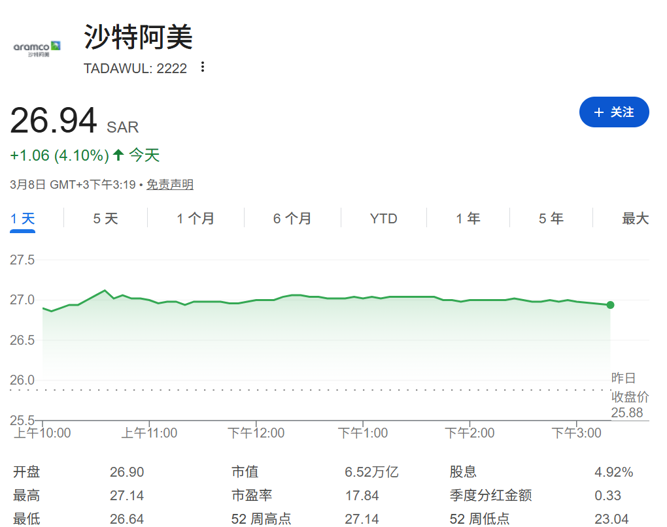This screenshot has width=667, height=527.
Task: Click the 市值 value 6.52万亿
Action: point(371,472)
